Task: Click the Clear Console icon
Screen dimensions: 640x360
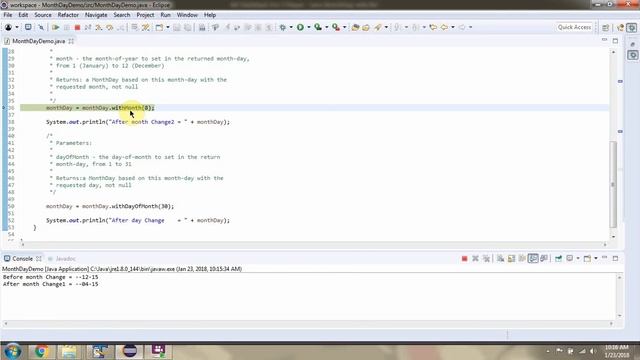Action: point(500,258)
